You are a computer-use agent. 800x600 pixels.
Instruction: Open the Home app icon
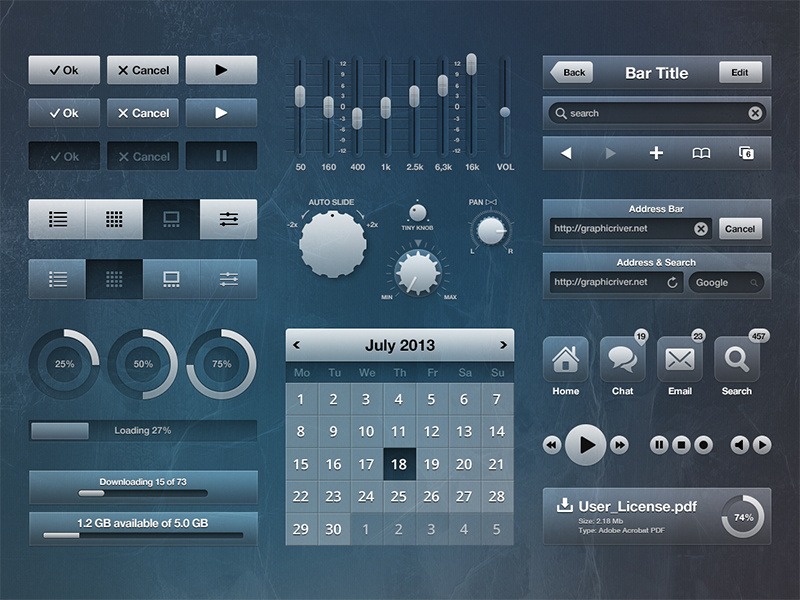(x=565, y=359)
